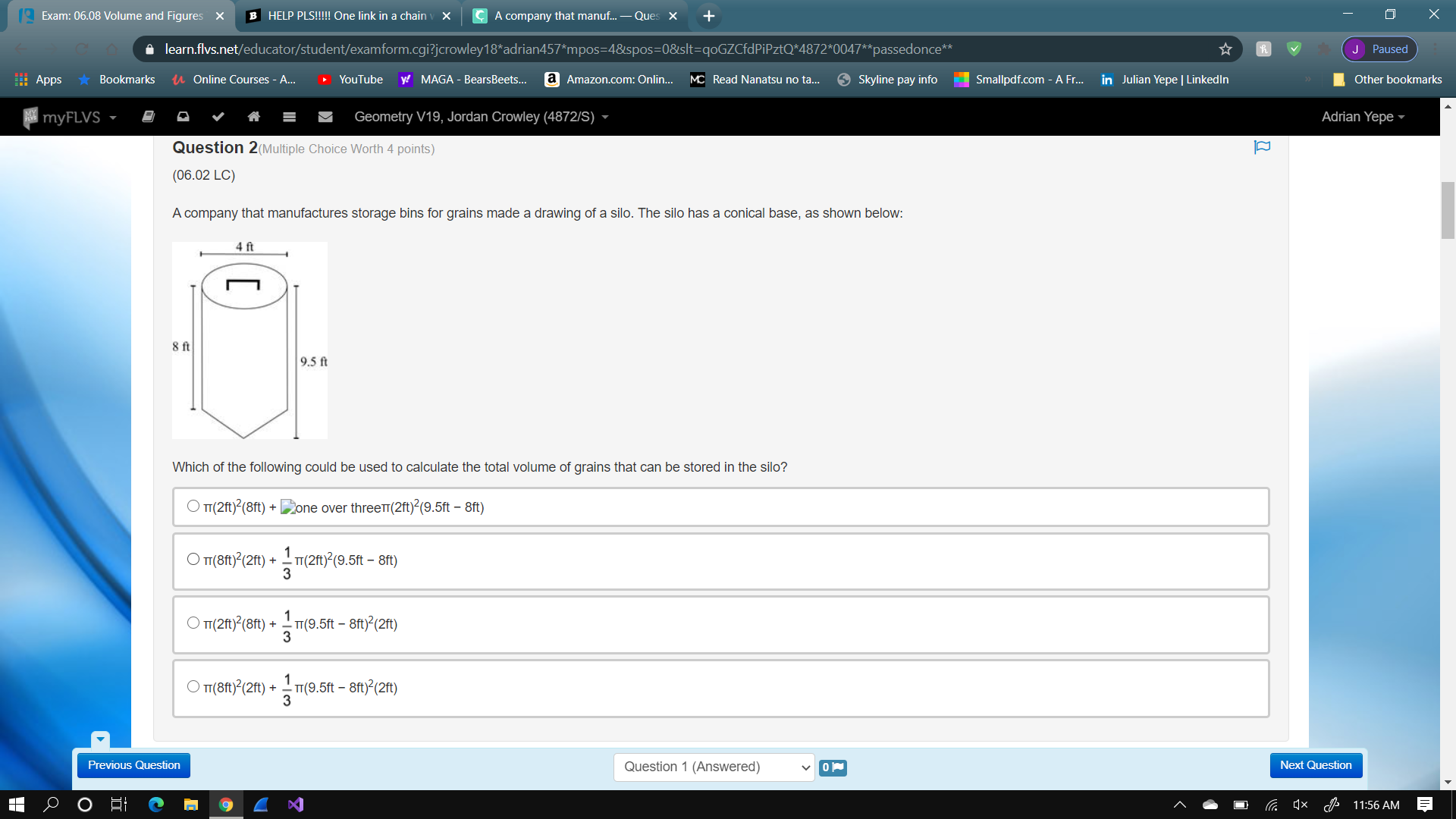Launch Microsoft Edge from the taskbar

pos(156,805)
